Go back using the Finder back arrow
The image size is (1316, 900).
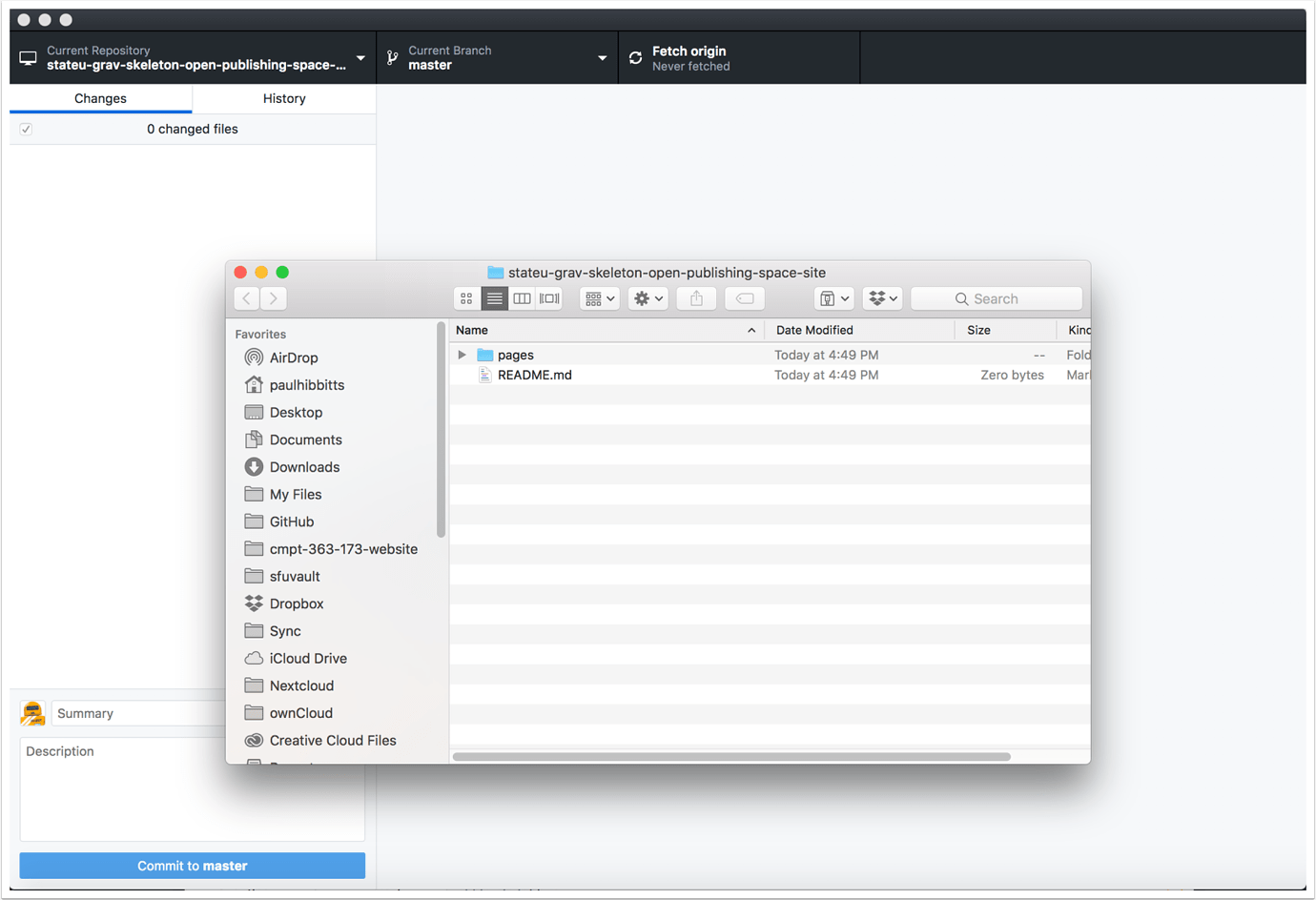246,297
